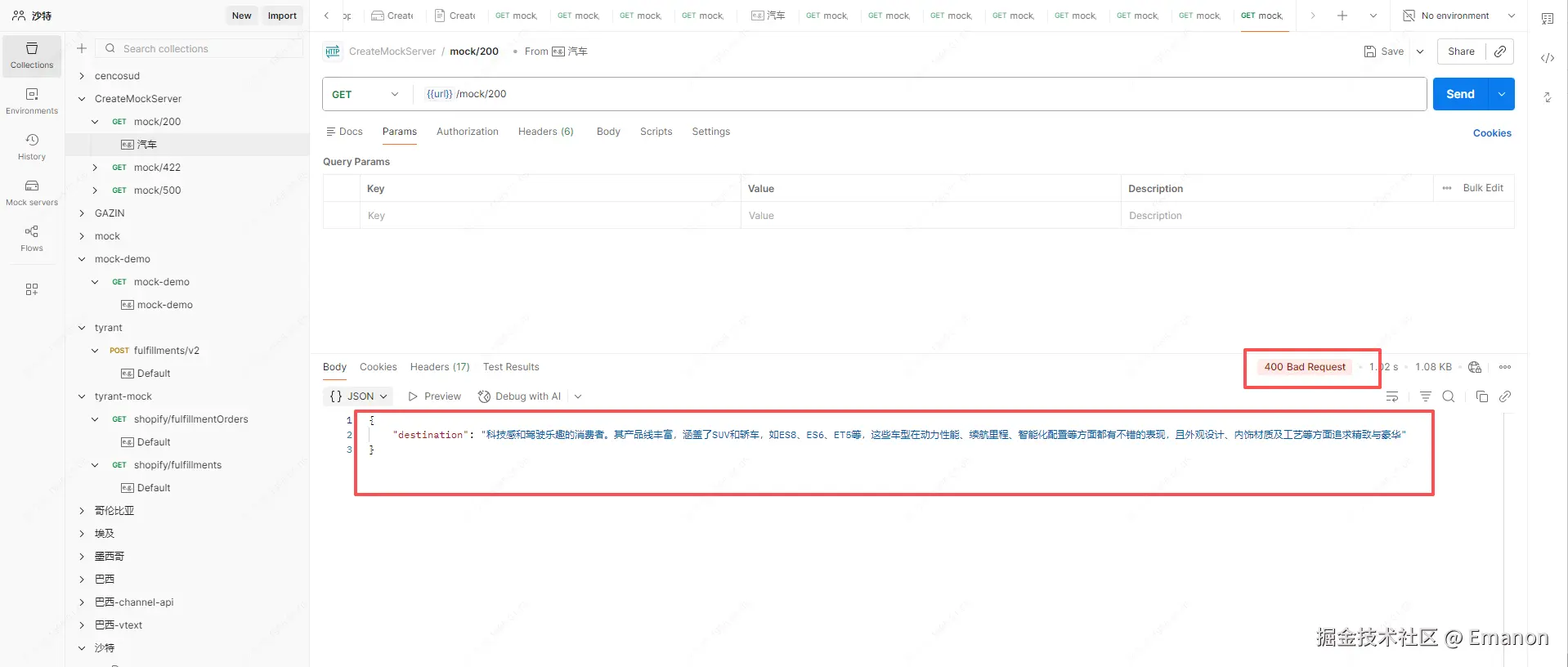Switch to the Settings tab
1568x667 pixels.
(711, 132)
